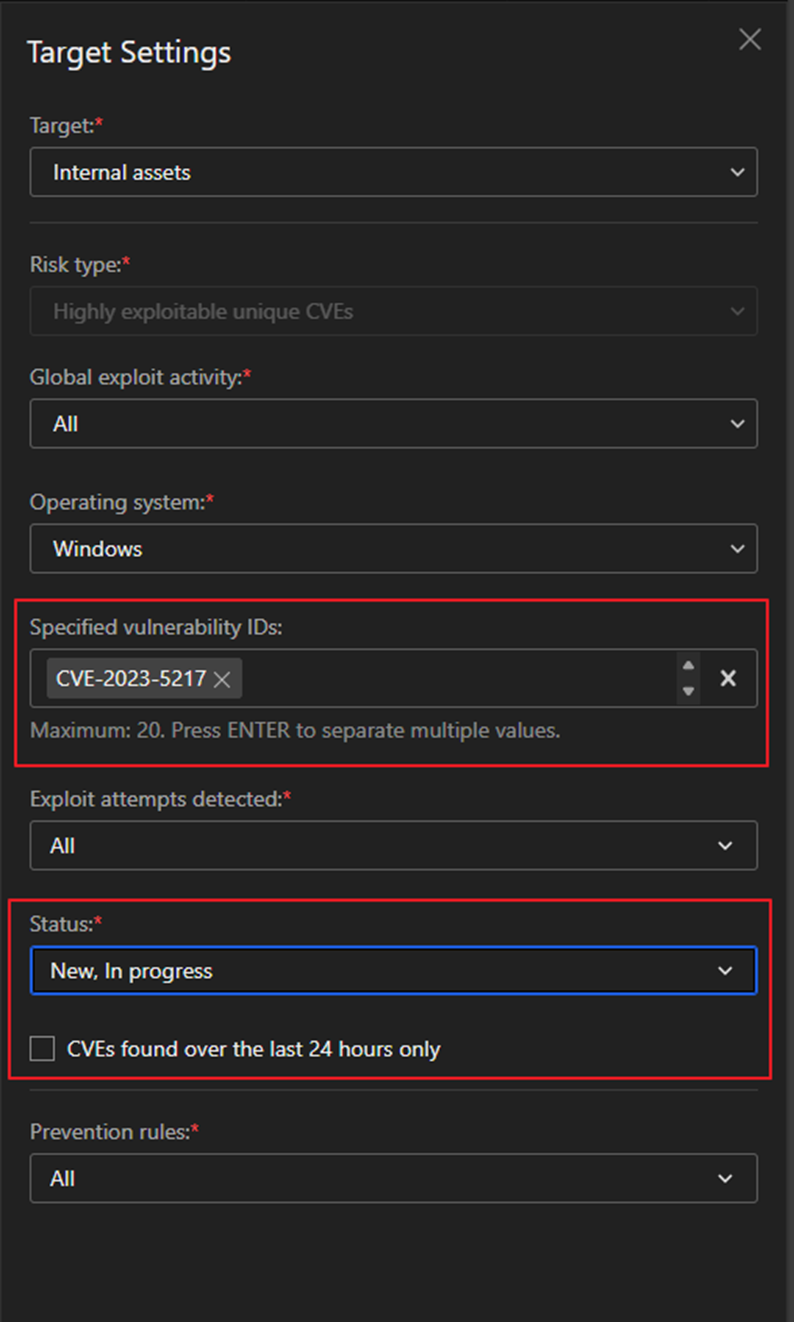Screen dimensions: 794x1322
Task: Clear all specified vulnerability IDs
Action: pos(728,679)
